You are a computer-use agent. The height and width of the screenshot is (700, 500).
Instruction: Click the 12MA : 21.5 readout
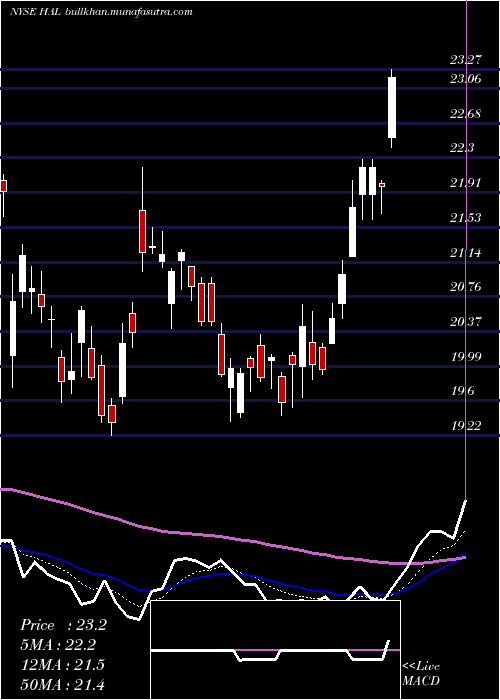62,665
